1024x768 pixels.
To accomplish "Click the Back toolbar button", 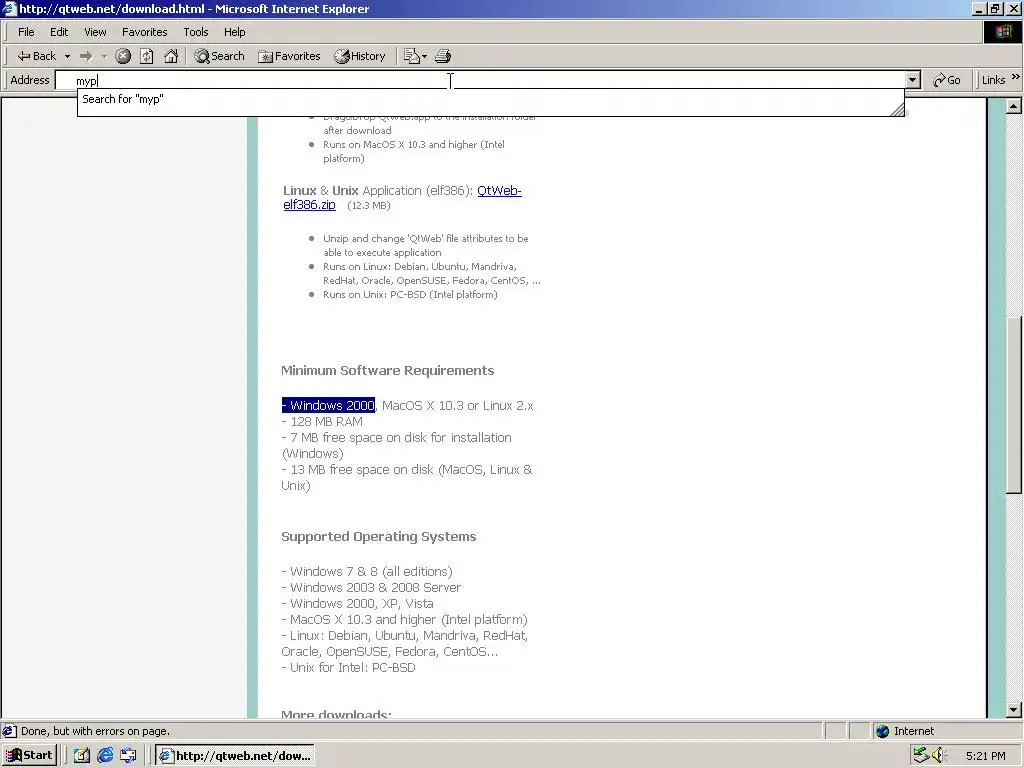I will tap(37, 56).
